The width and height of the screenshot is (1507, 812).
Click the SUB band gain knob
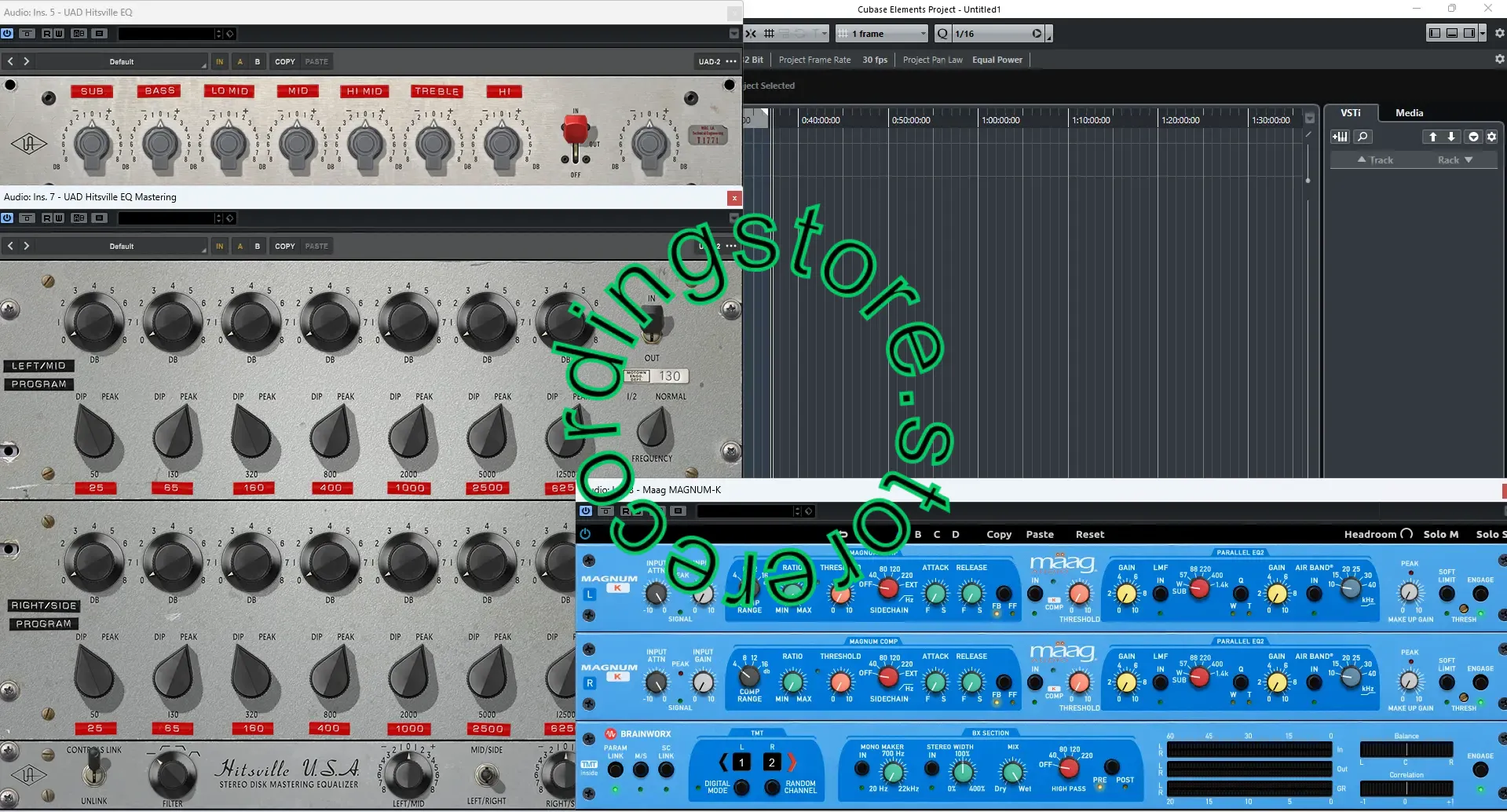pos(93,144)
